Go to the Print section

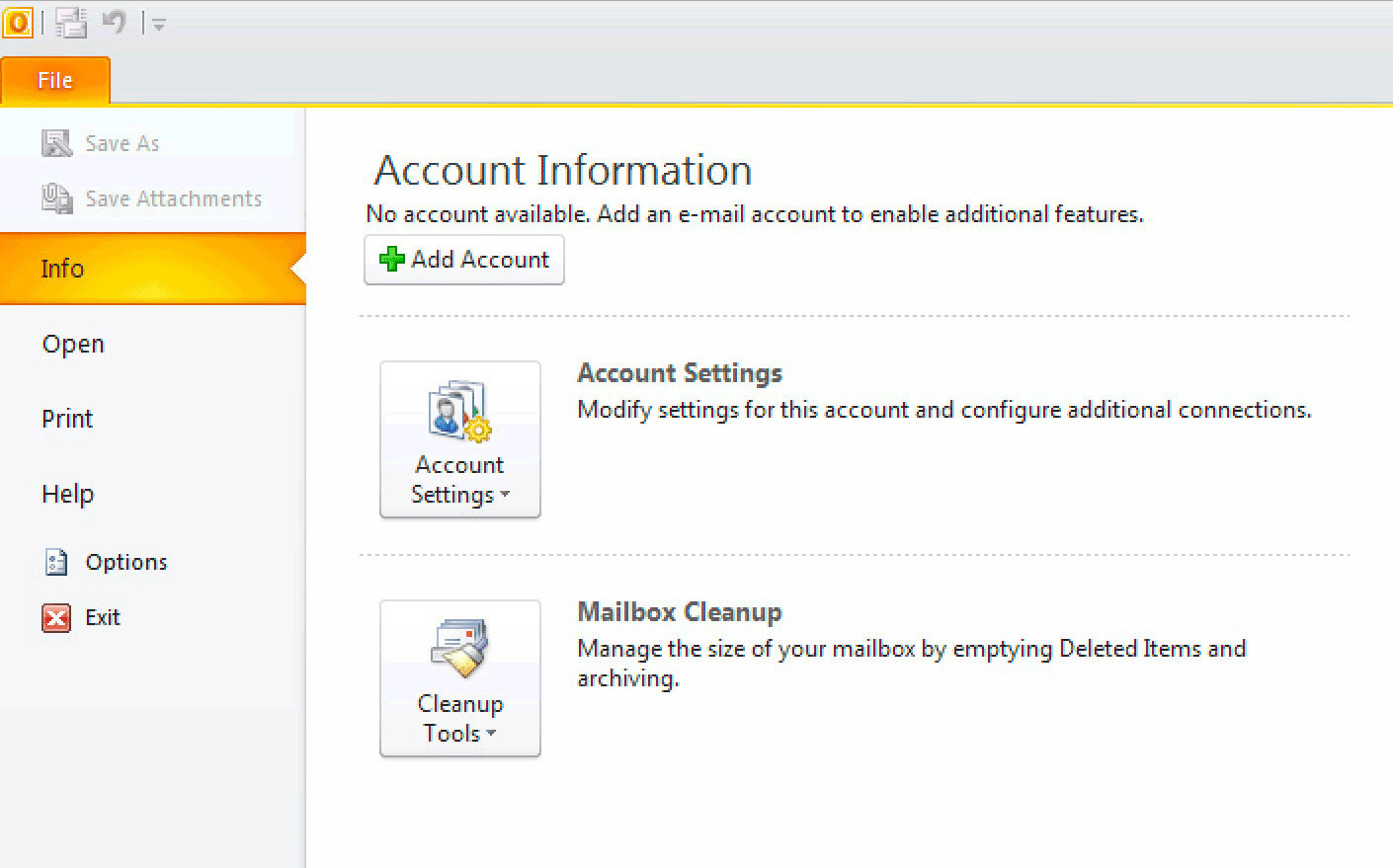(67, 419)
